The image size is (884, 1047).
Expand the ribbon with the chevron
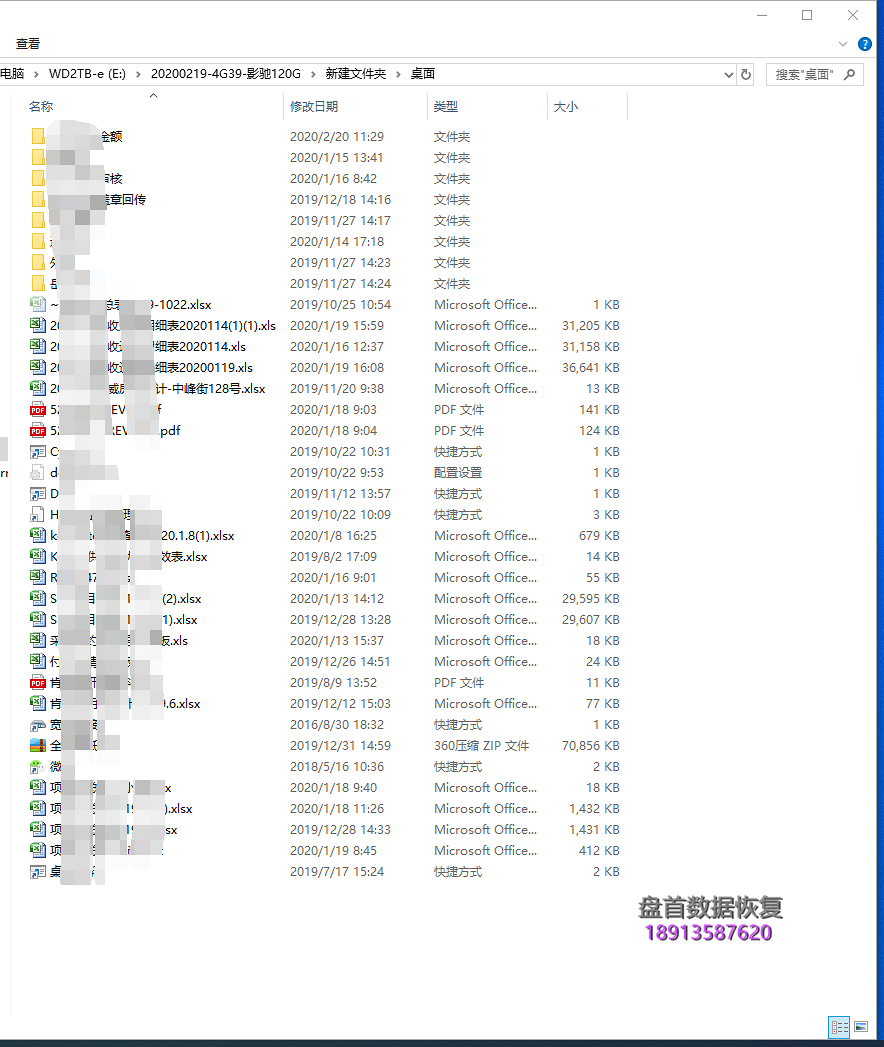843,44
